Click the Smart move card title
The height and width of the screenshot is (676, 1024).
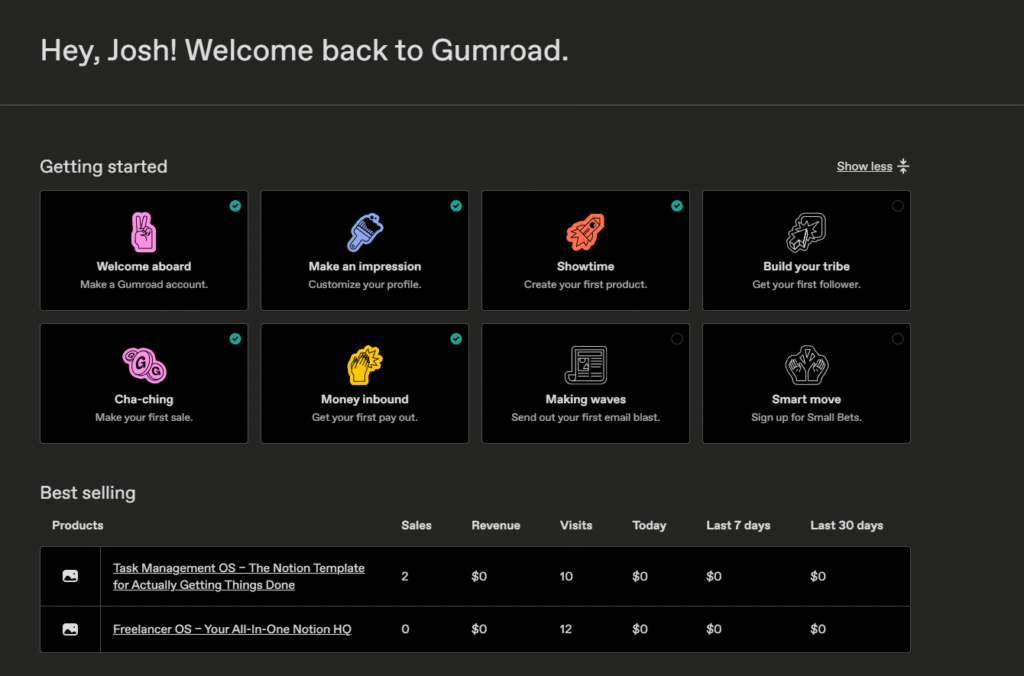[x=806, y=399]
